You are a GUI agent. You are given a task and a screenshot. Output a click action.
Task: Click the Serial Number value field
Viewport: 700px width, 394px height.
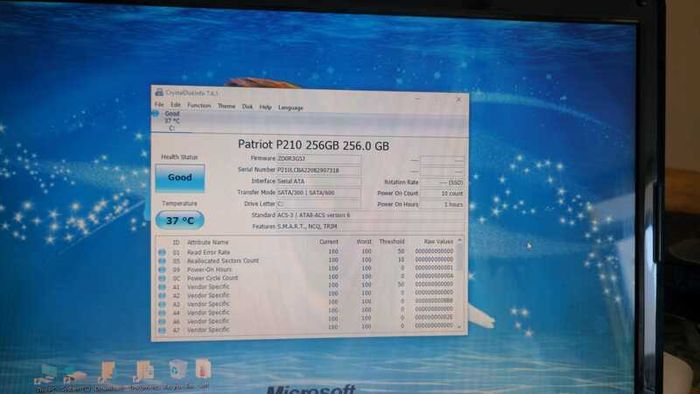[x=318, y=170]
